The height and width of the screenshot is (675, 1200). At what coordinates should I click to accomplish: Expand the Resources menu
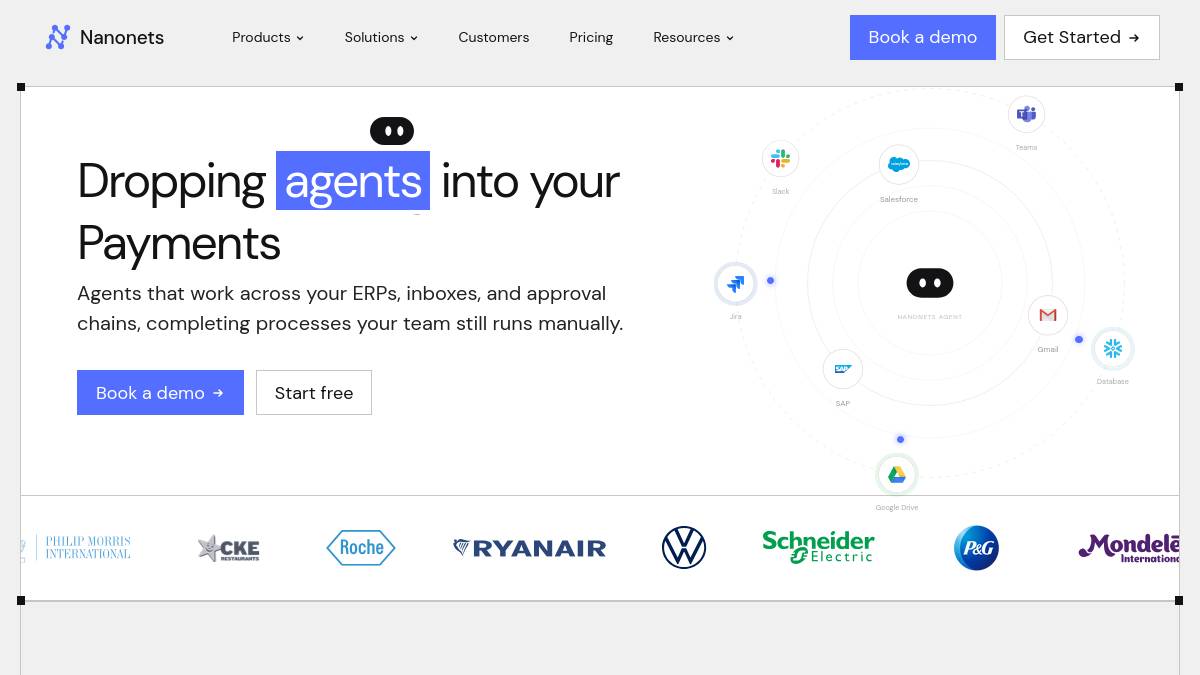tap(693, 37)
